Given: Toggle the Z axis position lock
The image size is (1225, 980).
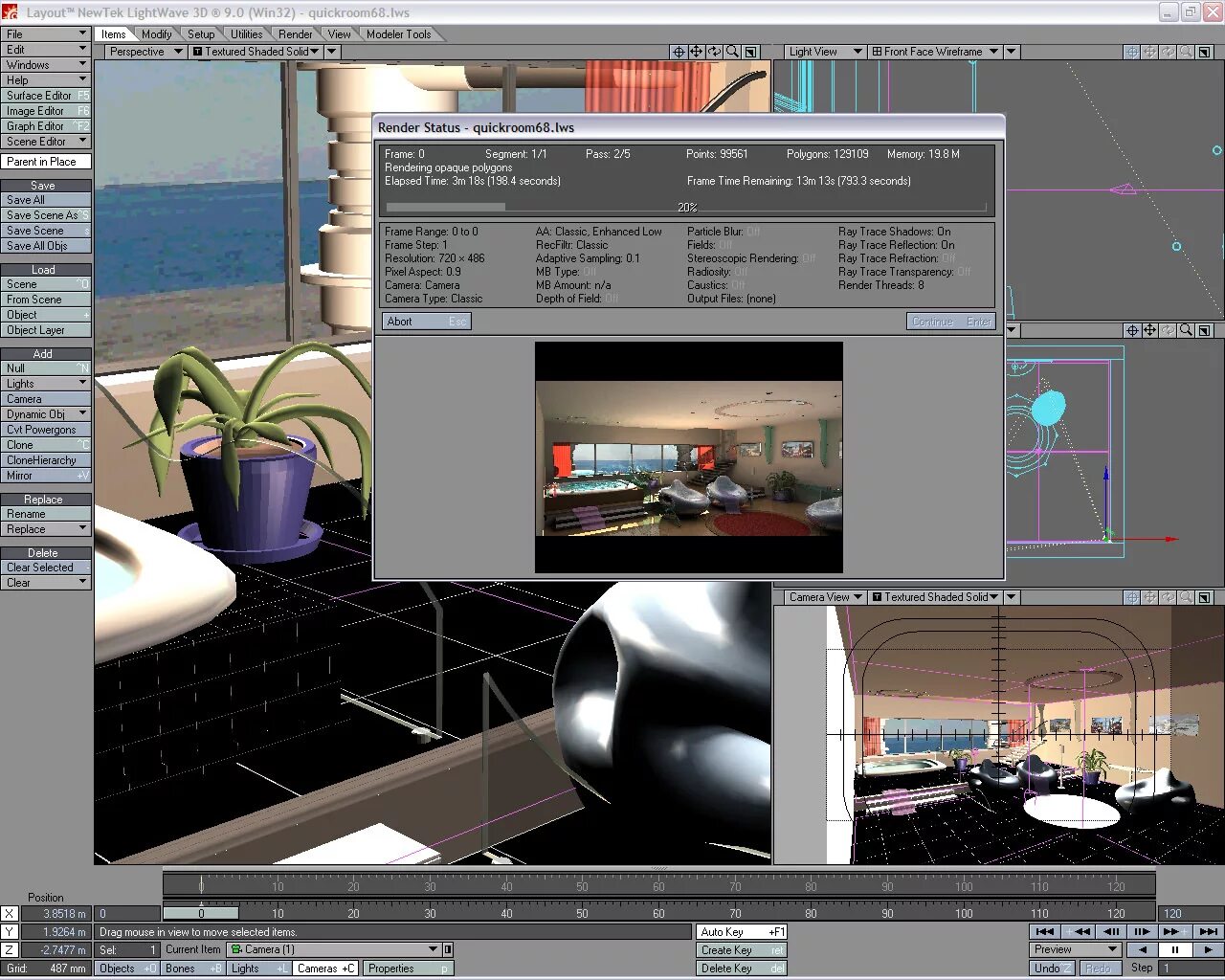Looking at the screenshot, I should tap(9, 950).
